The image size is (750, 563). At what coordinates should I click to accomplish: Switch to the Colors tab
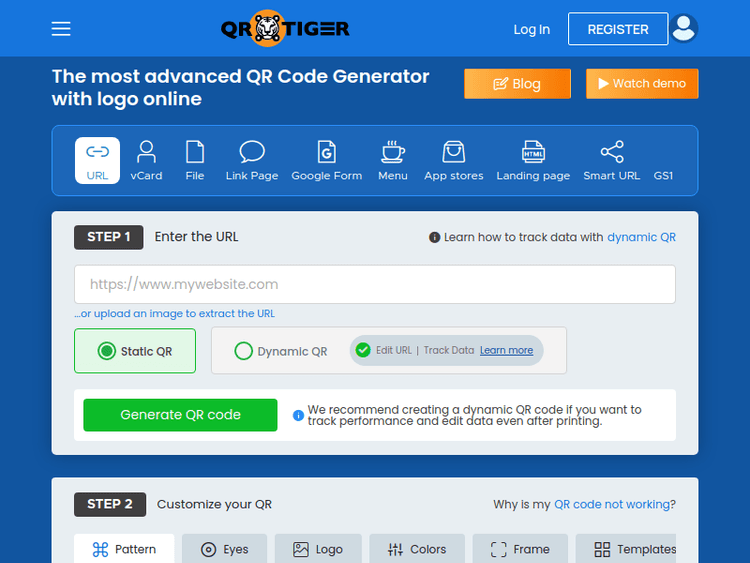pos(417,549)
